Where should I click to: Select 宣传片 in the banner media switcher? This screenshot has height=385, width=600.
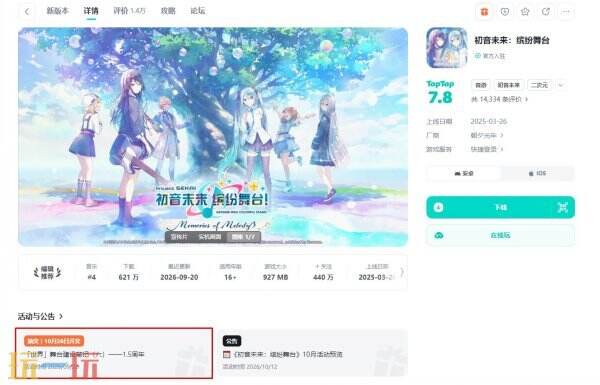(x=179, y=237)
